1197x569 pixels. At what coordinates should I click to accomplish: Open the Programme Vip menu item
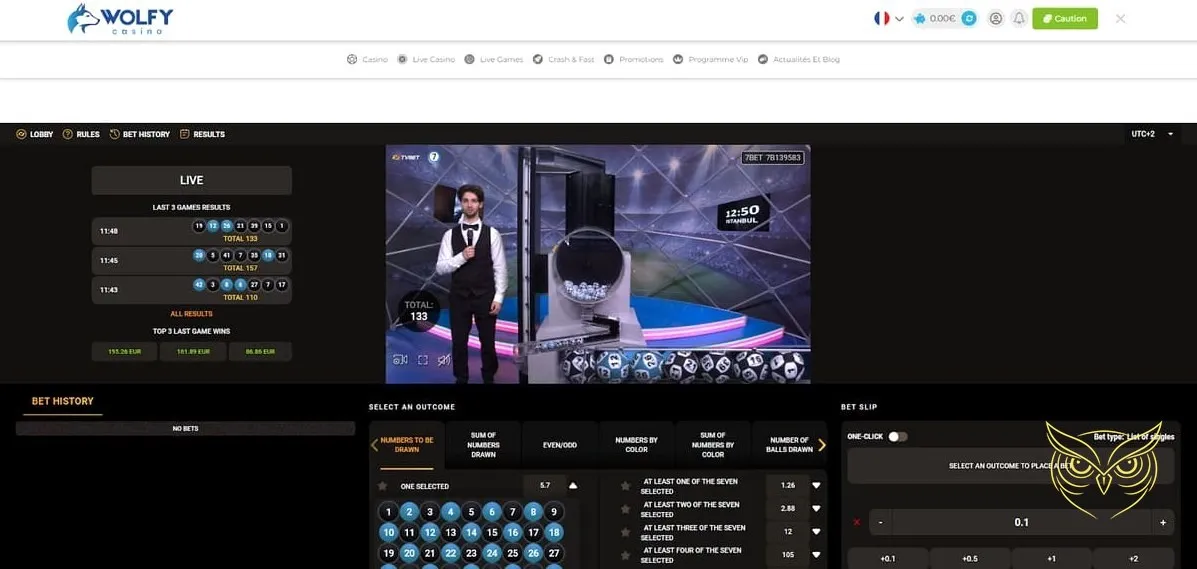tap(711, 59)
